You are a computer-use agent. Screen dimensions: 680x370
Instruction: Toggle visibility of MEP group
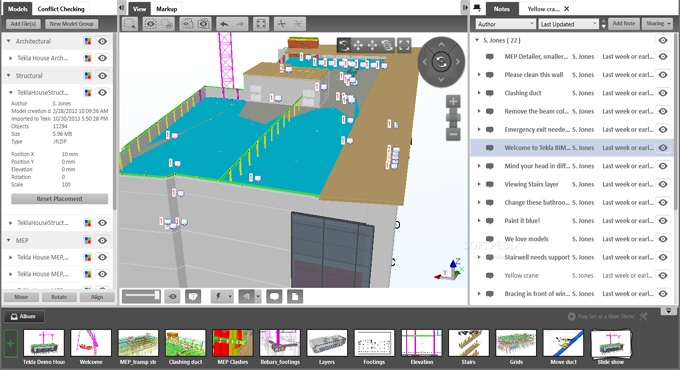point(102,240)
